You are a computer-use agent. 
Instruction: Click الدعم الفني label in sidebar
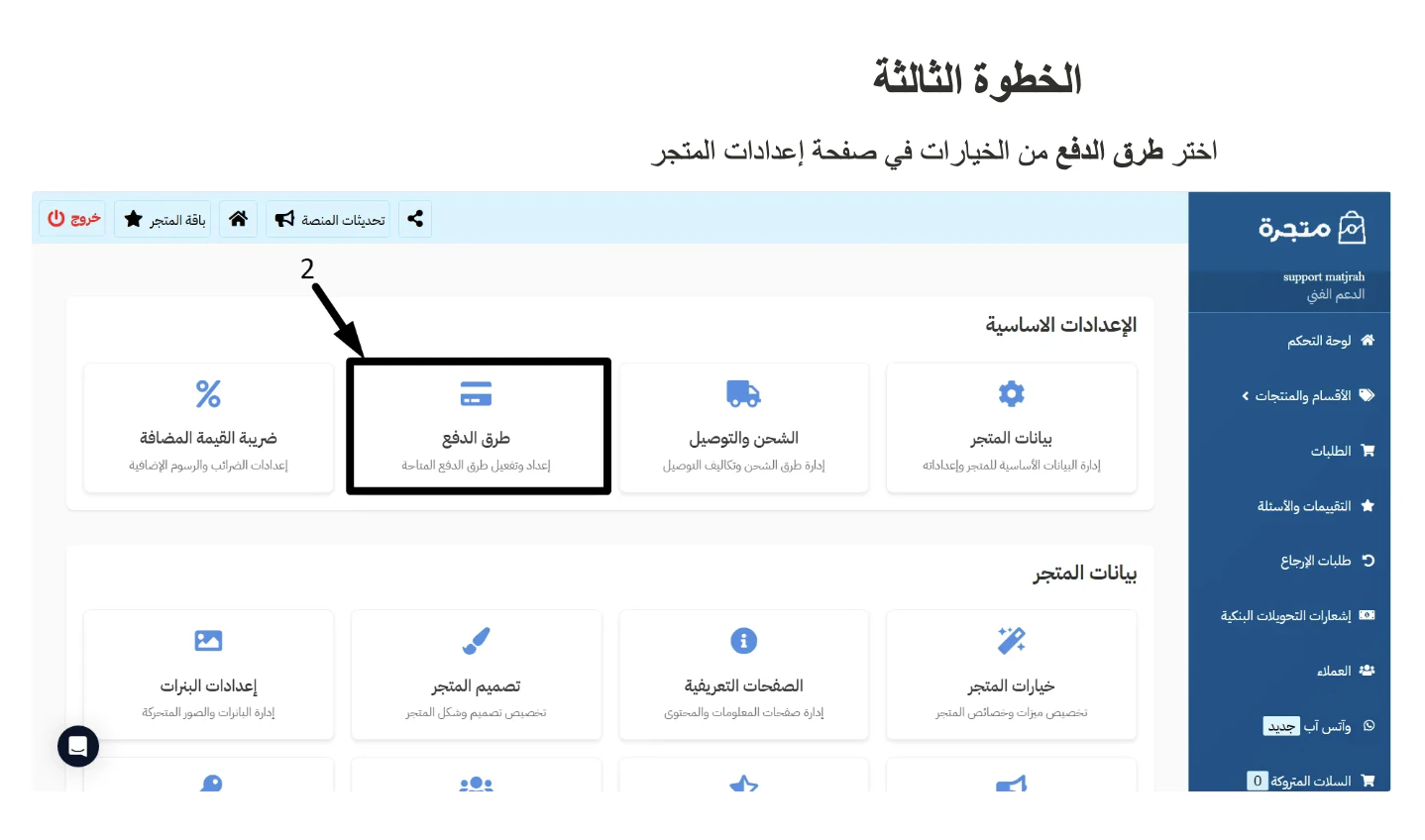coord(1336,294)
